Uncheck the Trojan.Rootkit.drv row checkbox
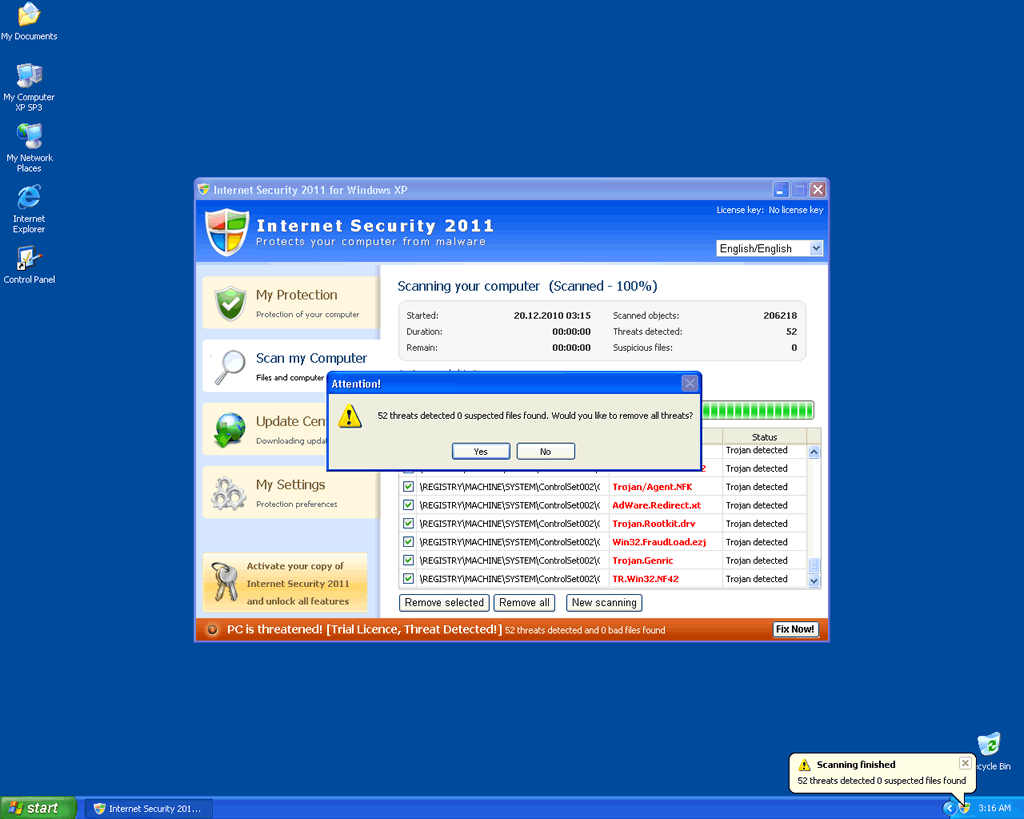Screen dimensions: 1024x819 click(x=408, y=524)
